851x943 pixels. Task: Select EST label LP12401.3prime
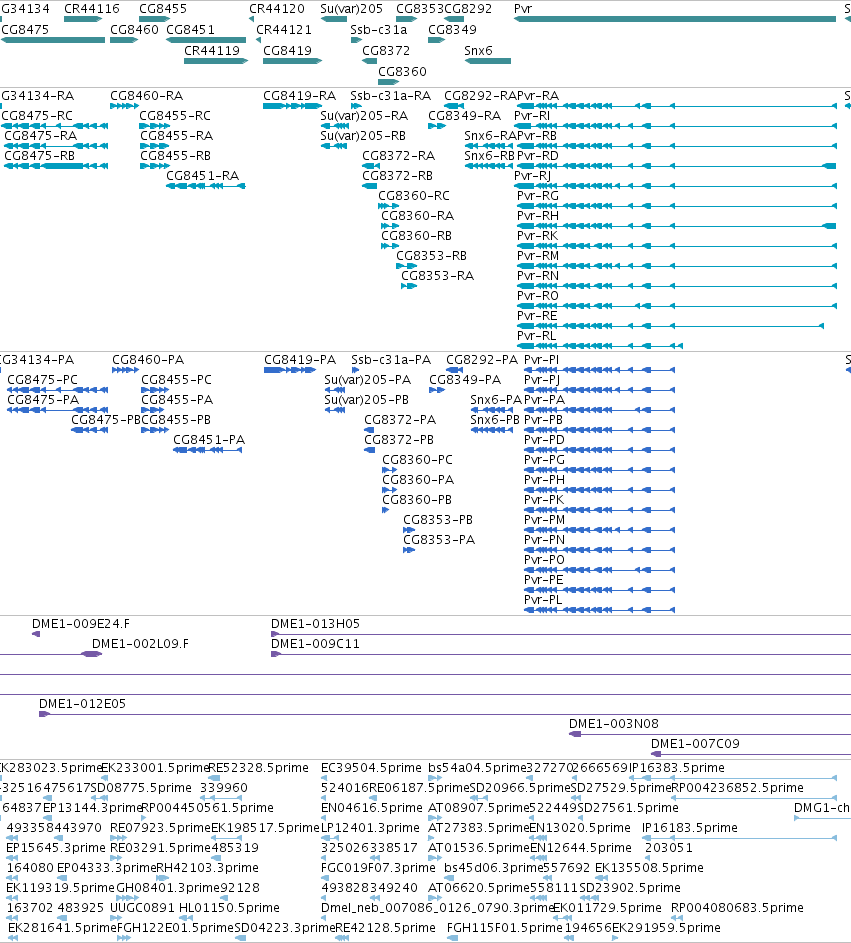point(370,828)
